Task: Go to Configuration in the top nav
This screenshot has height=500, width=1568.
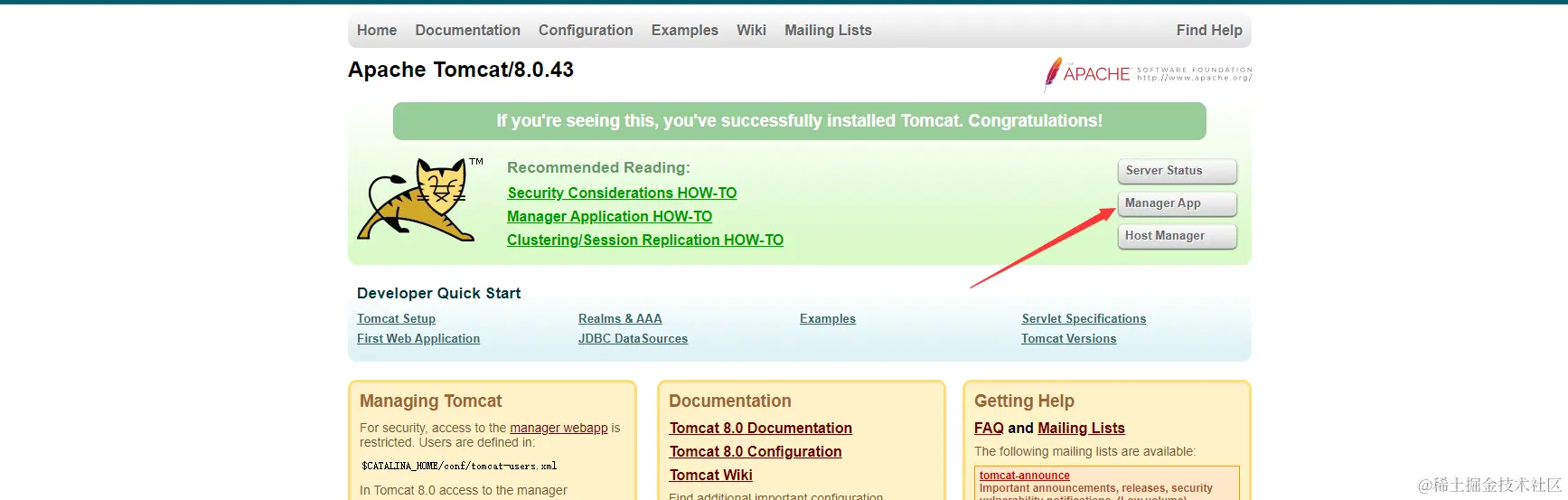Action: (x=586, y=30)
